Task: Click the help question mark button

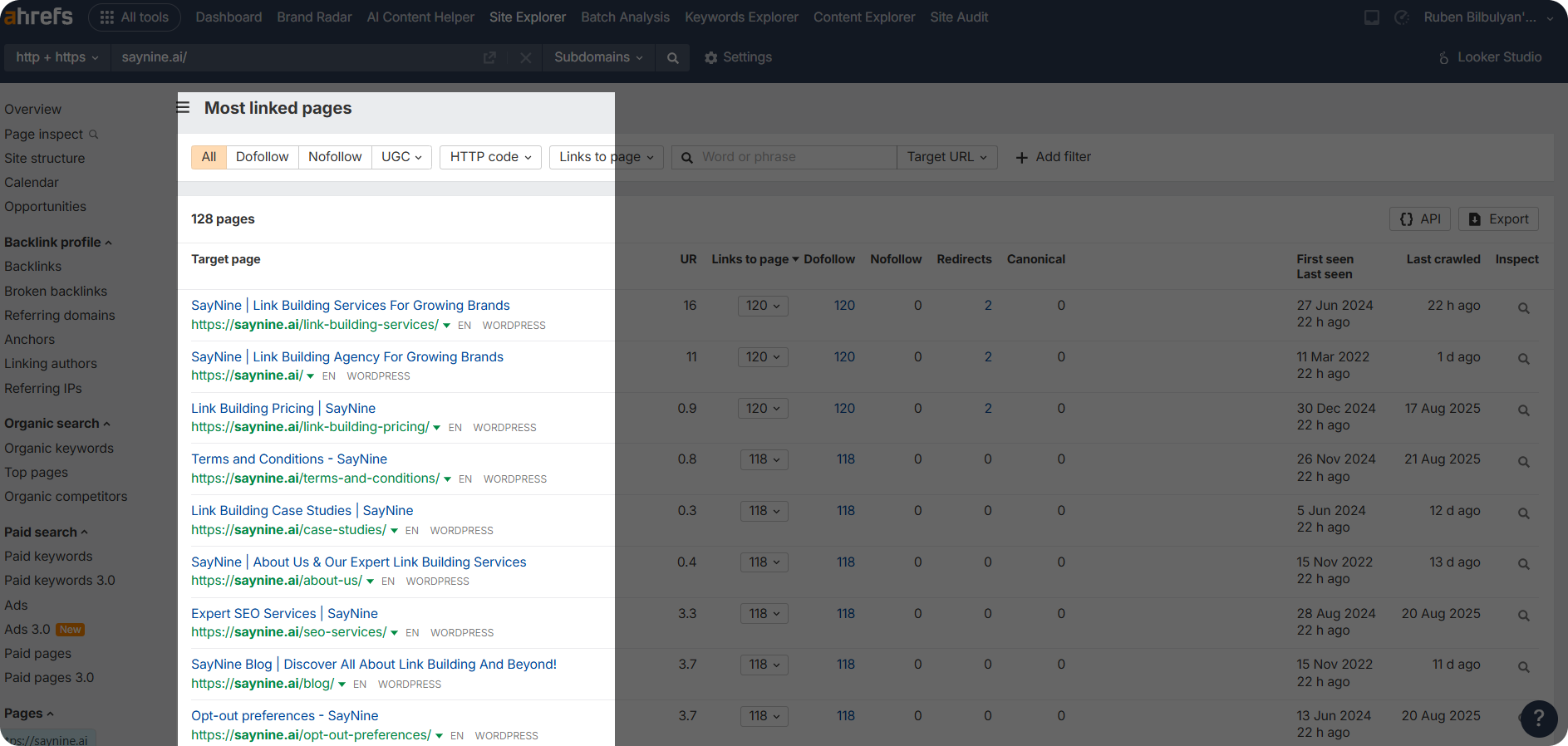Action: (1538, 718)
